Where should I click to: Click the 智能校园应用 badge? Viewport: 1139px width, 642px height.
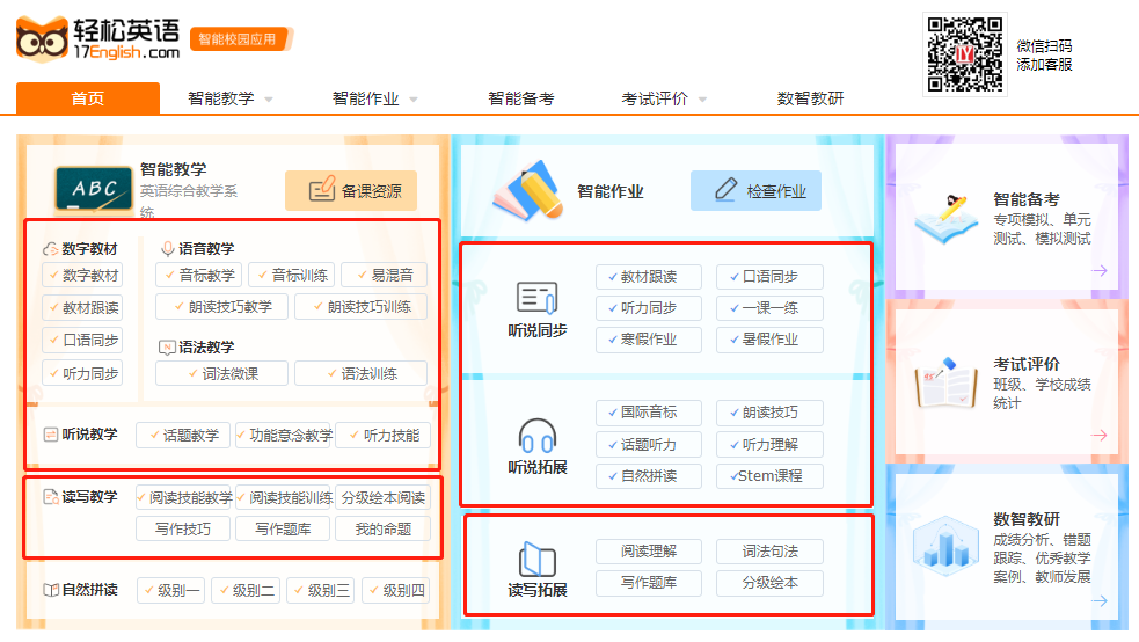240,39
